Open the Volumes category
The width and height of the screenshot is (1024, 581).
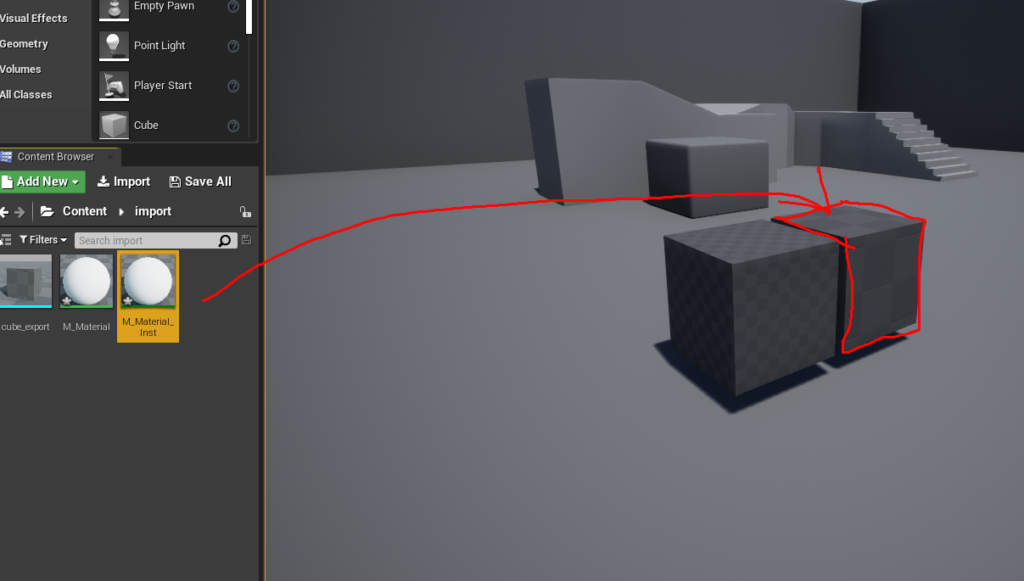[x=21, y=69]
